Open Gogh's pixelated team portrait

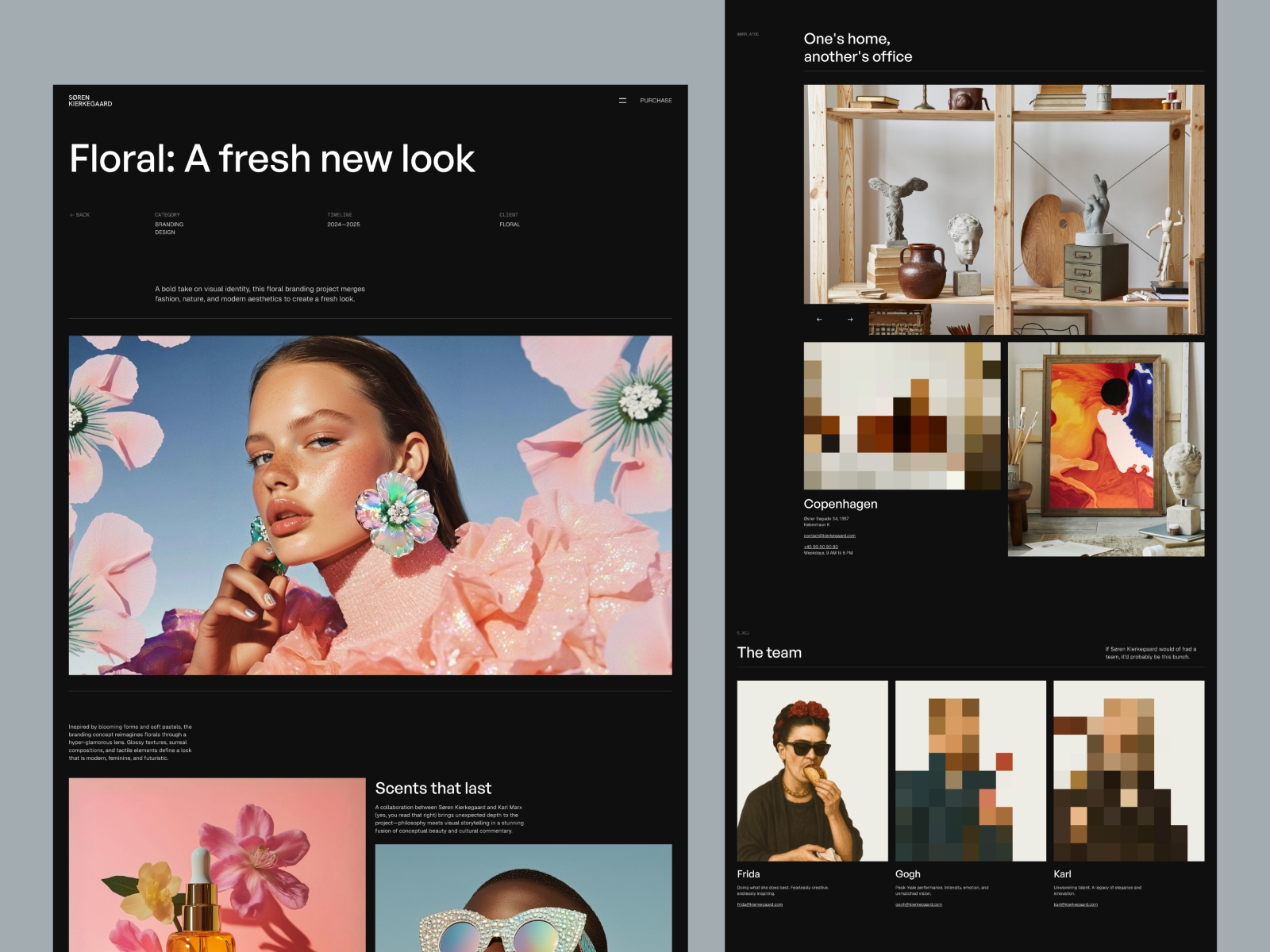click(971, 771)
